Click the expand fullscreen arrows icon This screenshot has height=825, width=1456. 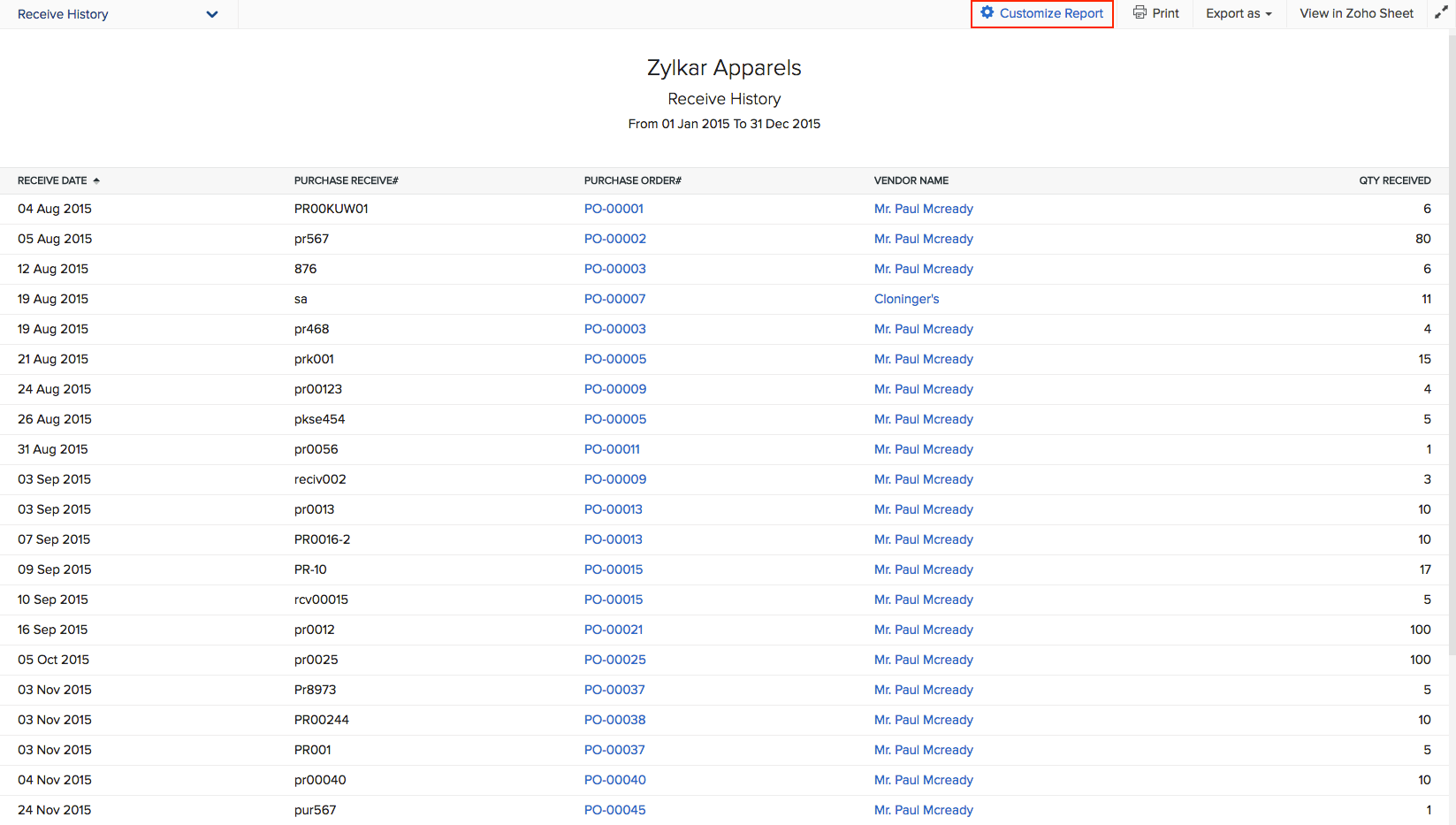point(1441,13)
